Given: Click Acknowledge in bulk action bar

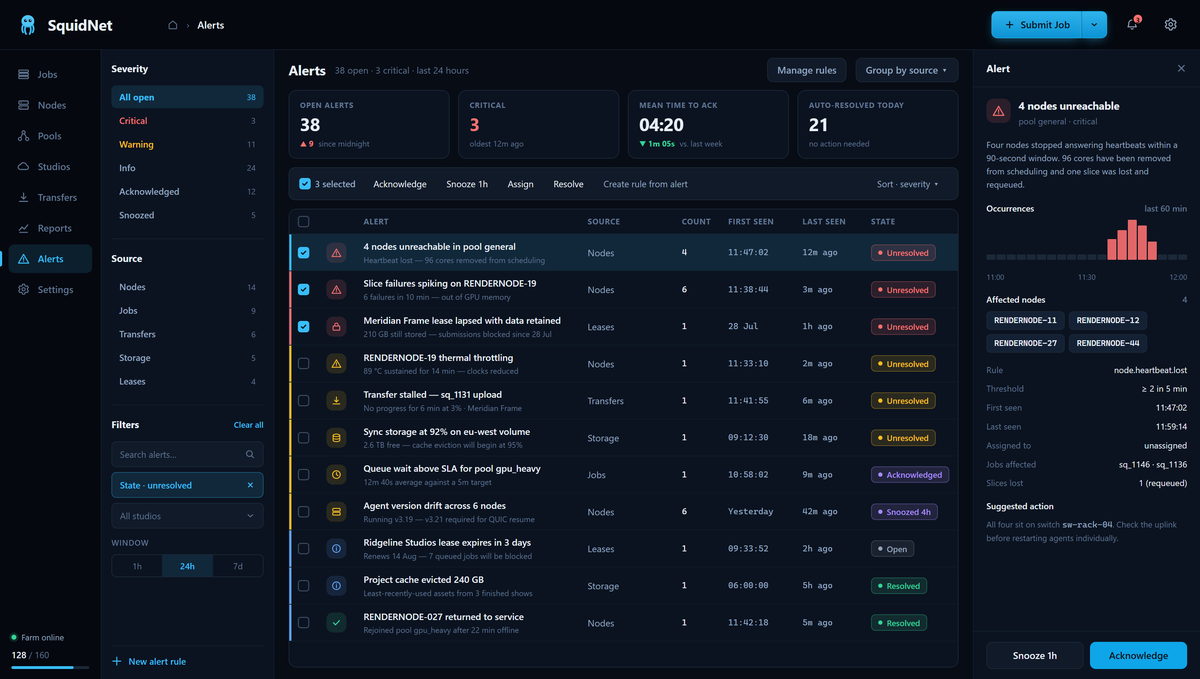Looking at the screenshot, I should (x=400, y=184).
